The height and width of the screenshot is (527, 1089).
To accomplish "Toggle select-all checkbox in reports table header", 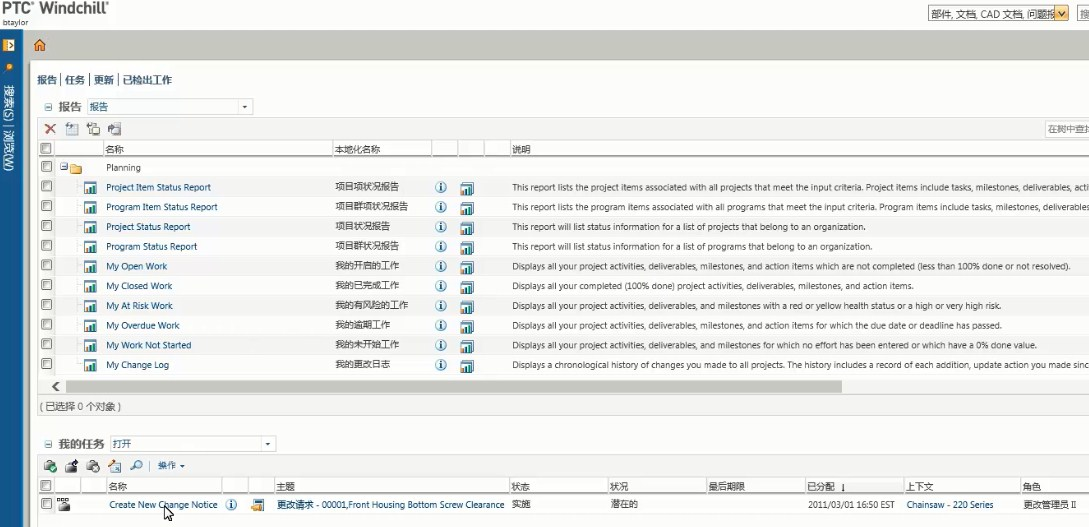I will pos(46,149).
